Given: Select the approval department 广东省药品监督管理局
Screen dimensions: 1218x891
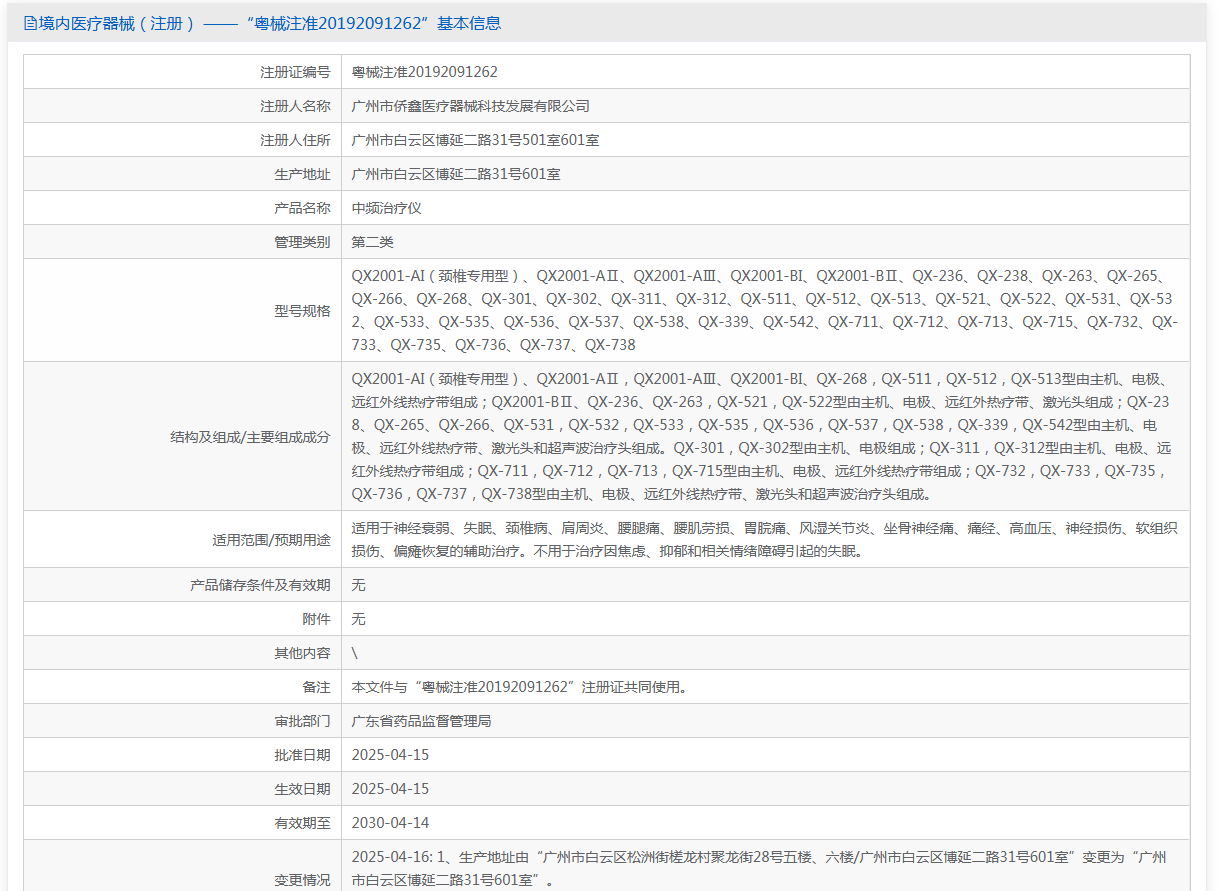Looking at the screenshot, I should pos(421,721).
